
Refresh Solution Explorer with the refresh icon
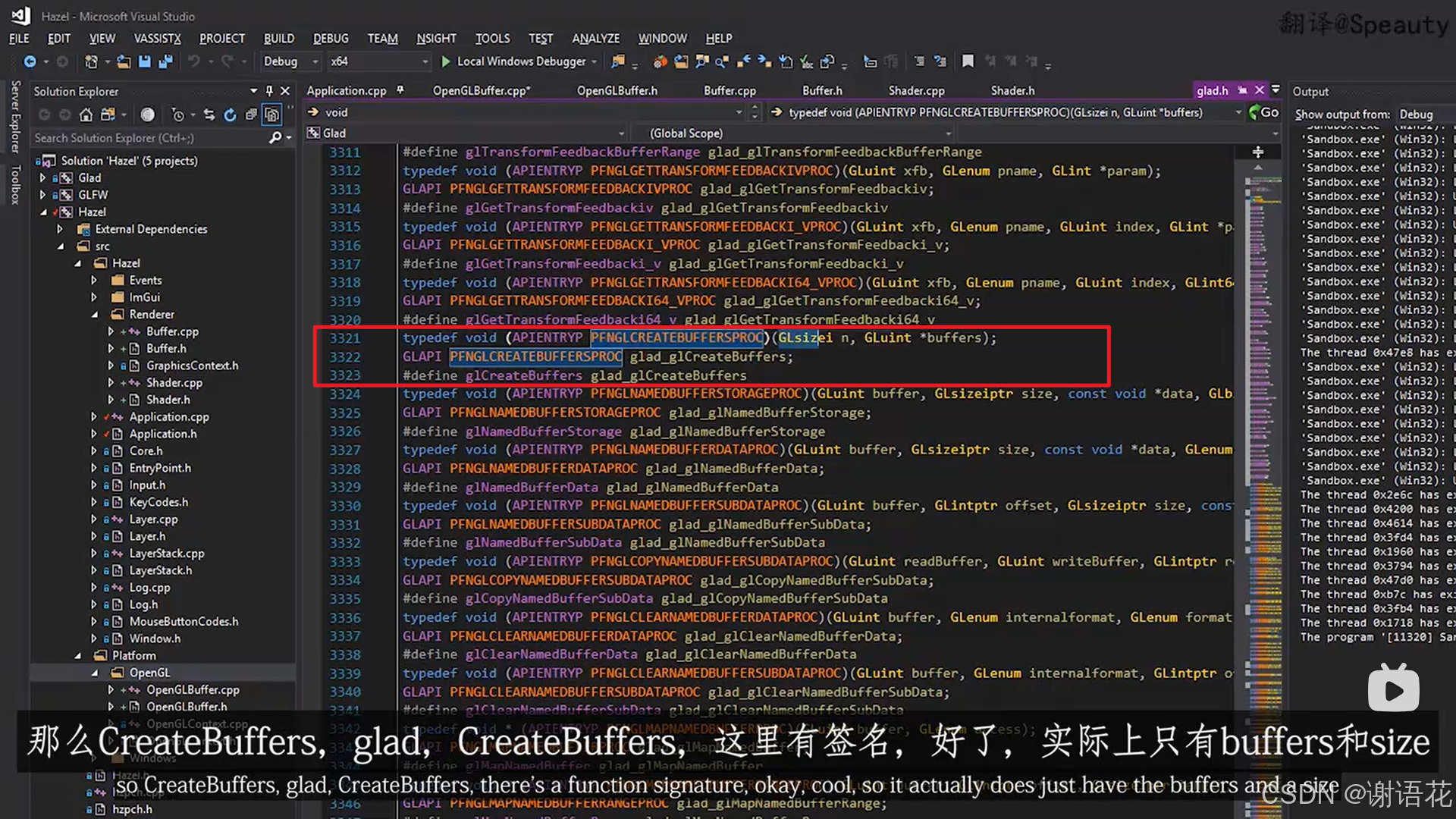(x=230, y=115)
